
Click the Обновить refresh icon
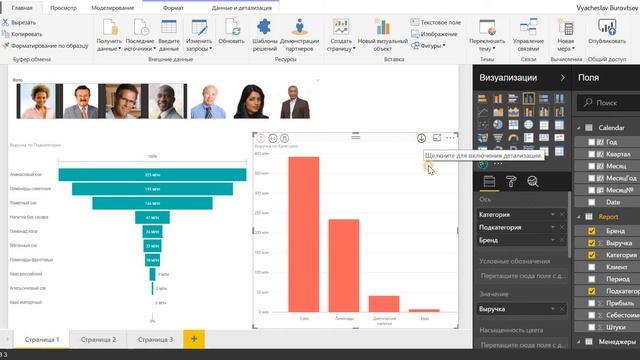point(231,28)
